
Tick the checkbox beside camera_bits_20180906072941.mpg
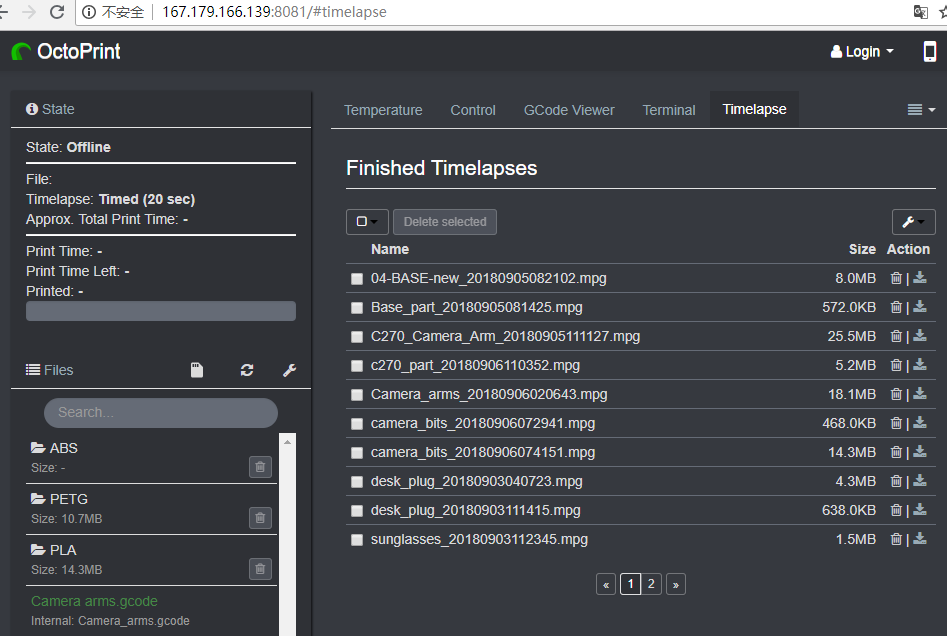pyautogui.click(x=357, y=423)
